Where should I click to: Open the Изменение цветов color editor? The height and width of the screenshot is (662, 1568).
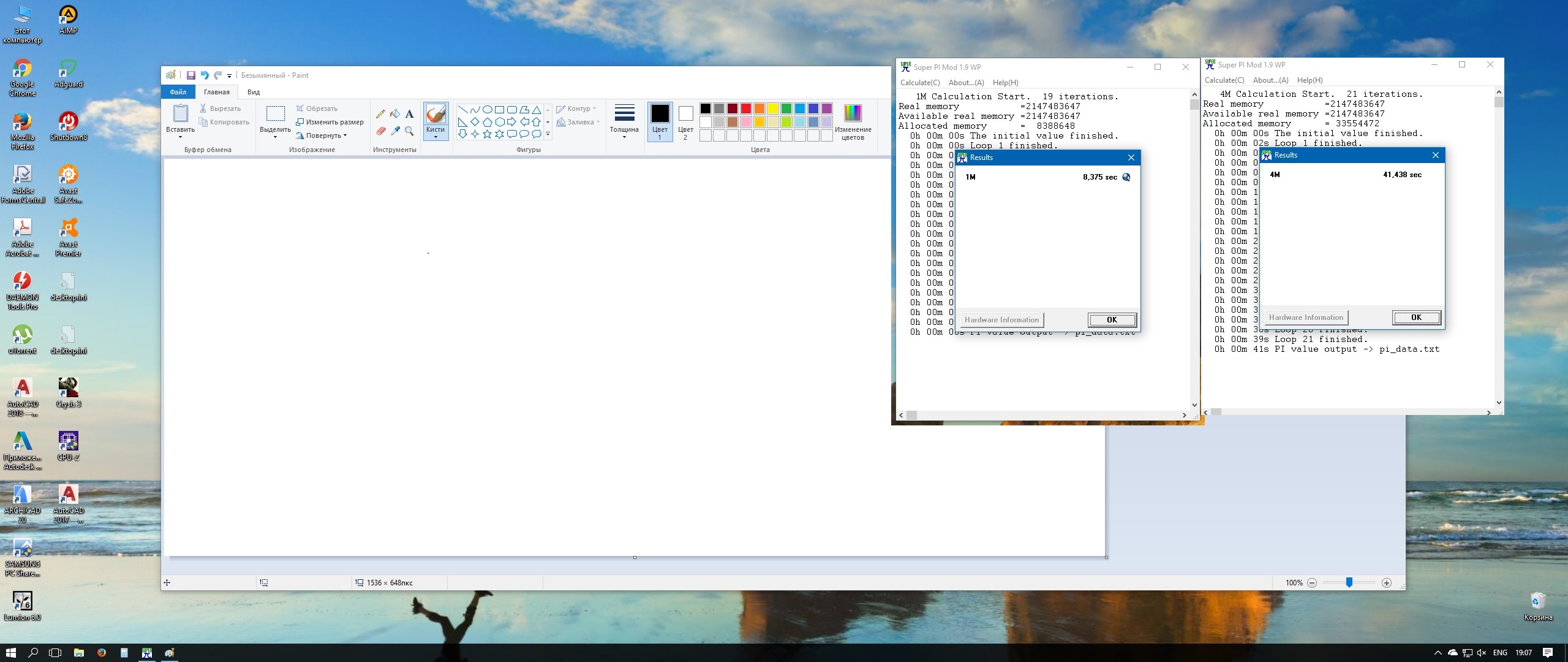click(853, 121)
